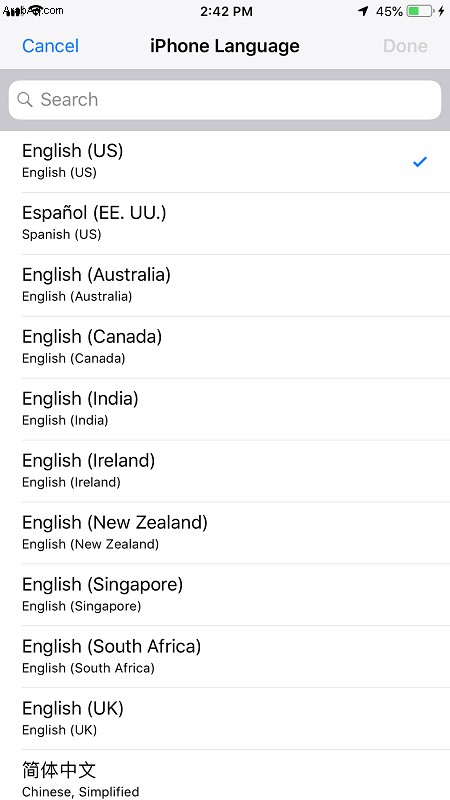Select Español (EE. UU.) language
Screen dimensions: 450x800
(x=225, y=223)
